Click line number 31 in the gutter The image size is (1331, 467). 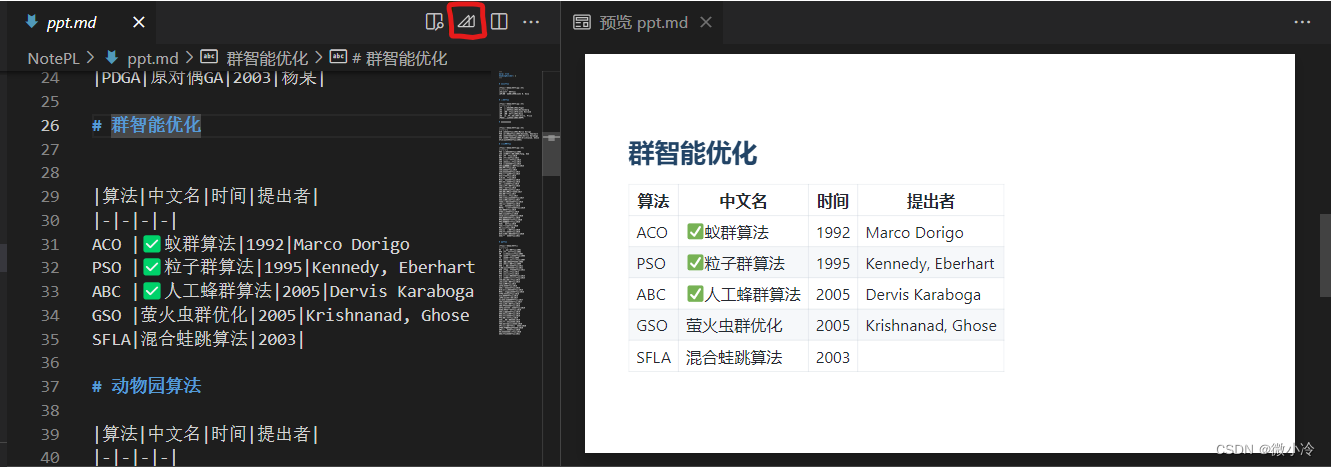(x=49, y=244)
